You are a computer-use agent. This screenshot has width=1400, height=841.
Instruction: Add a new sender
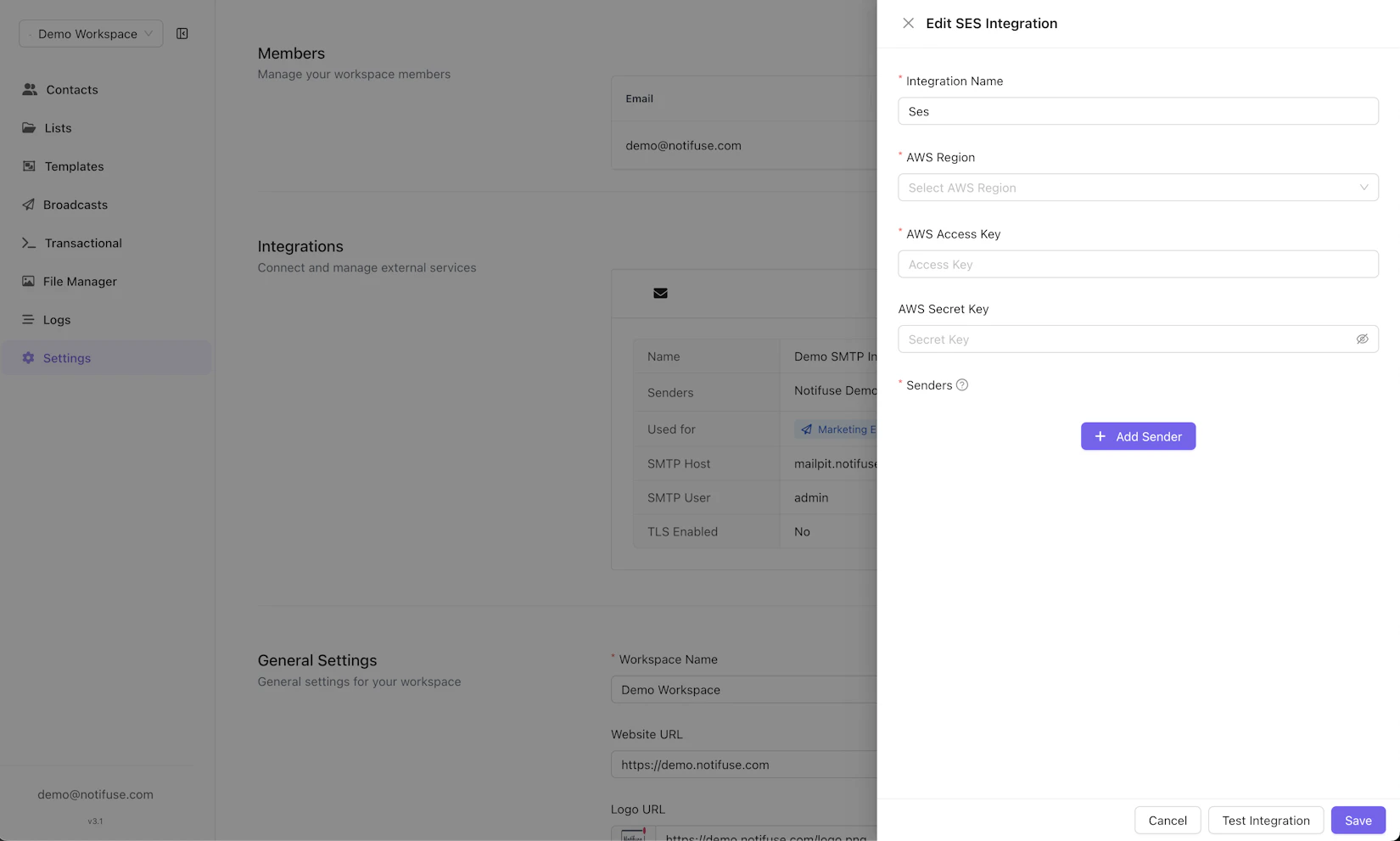point(1138,436)
